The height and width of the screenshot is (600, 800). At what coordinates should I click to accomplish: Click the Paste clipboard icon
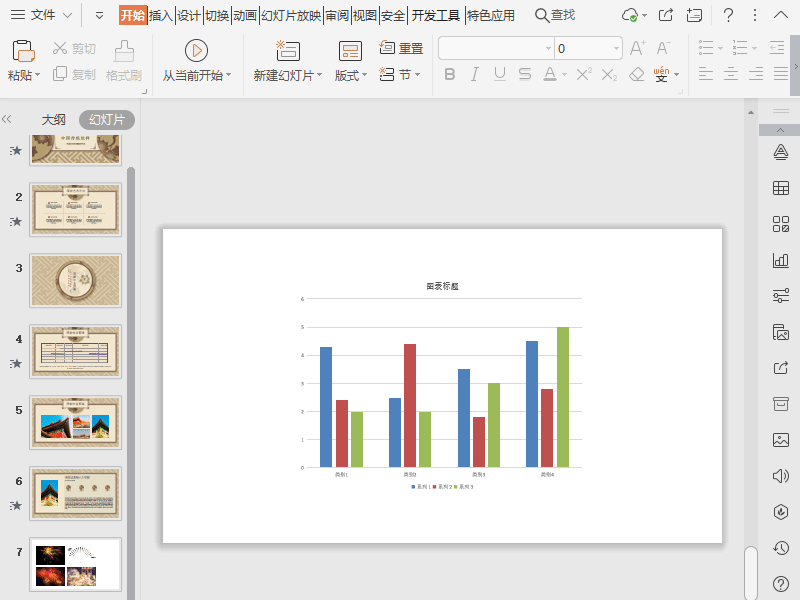23,51
